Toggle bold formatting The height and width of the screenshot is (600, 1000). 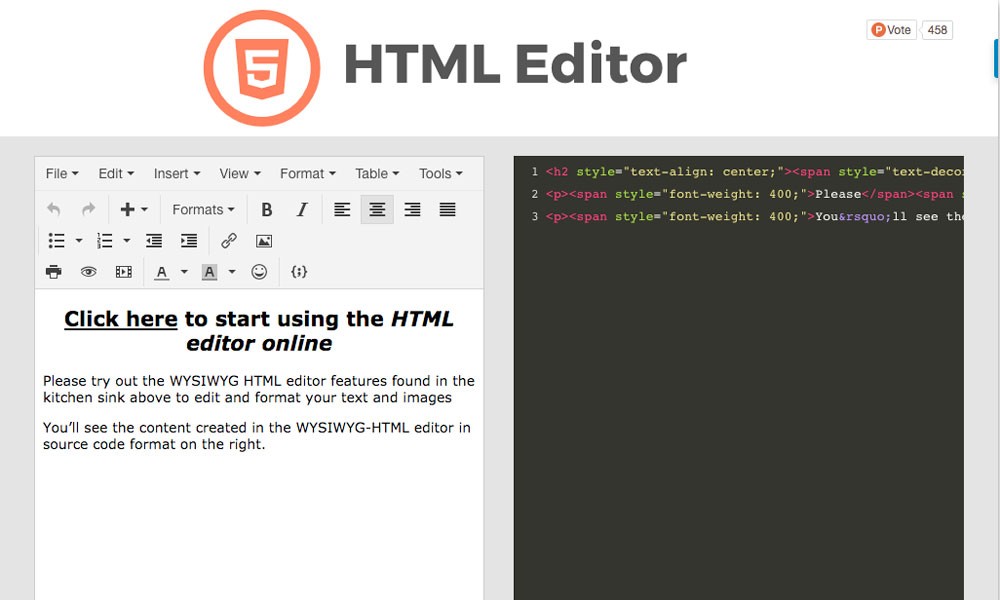click(267, 210)
